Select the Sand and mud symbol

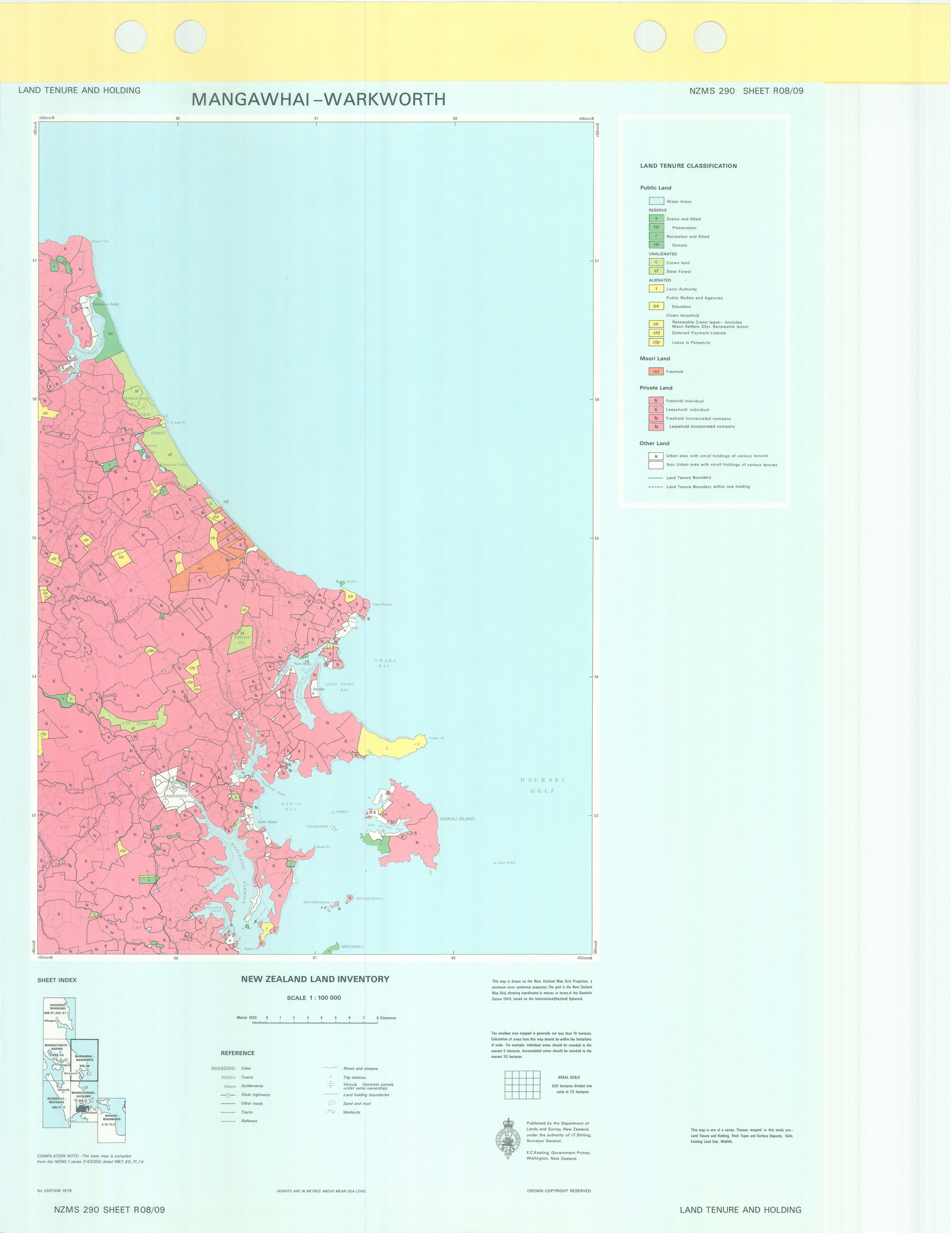coord(332,1104)
